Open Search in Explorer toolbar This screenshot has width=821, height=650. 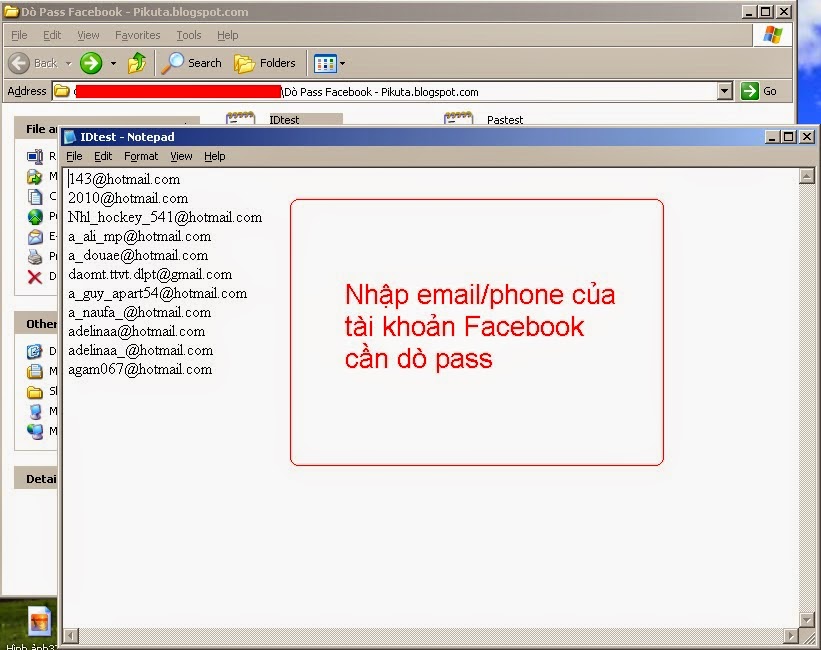pos(191,63)
